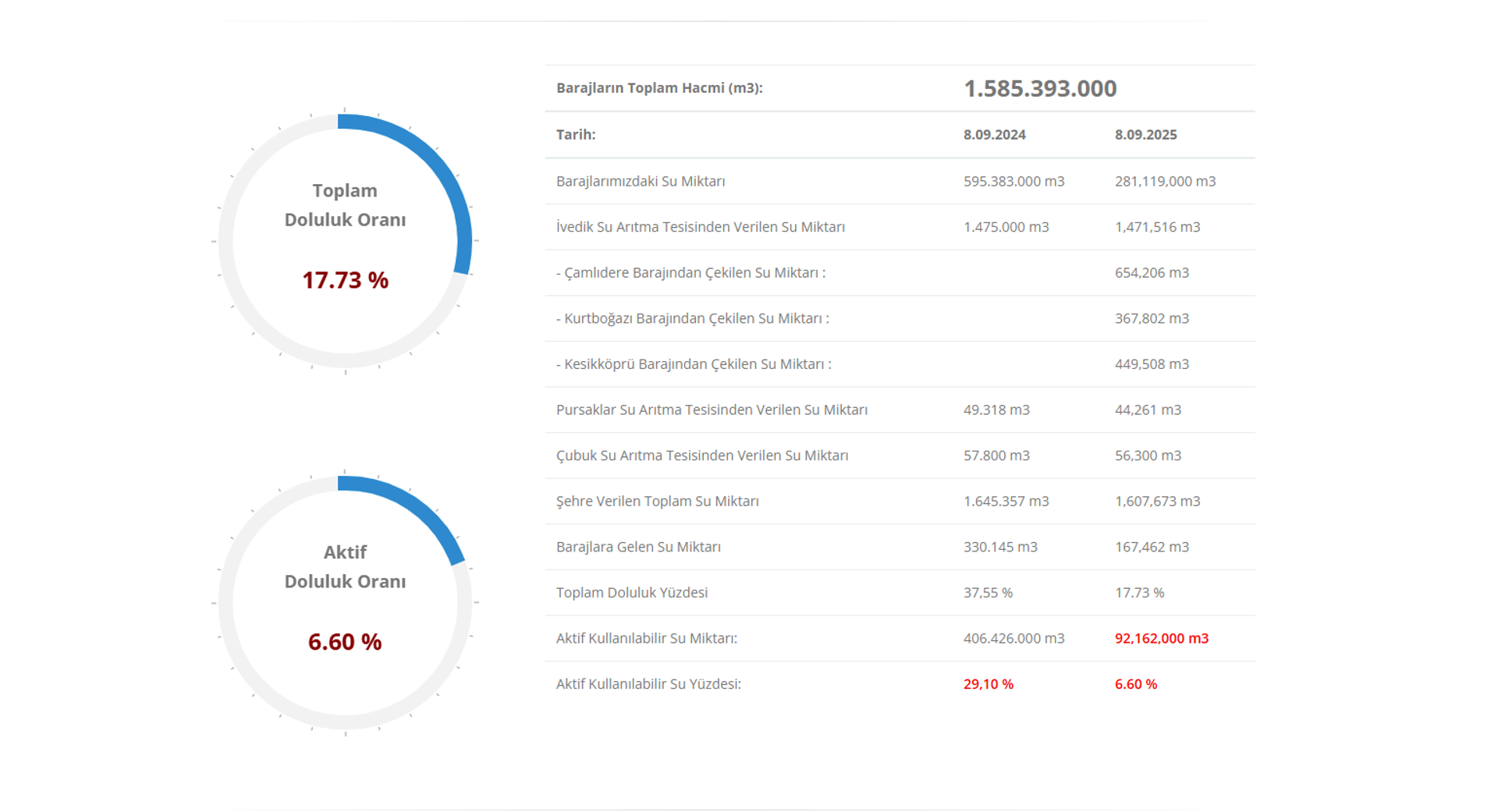Select the 8.09.2025 date column header
1498x812 pixels.
[1145, 135]
